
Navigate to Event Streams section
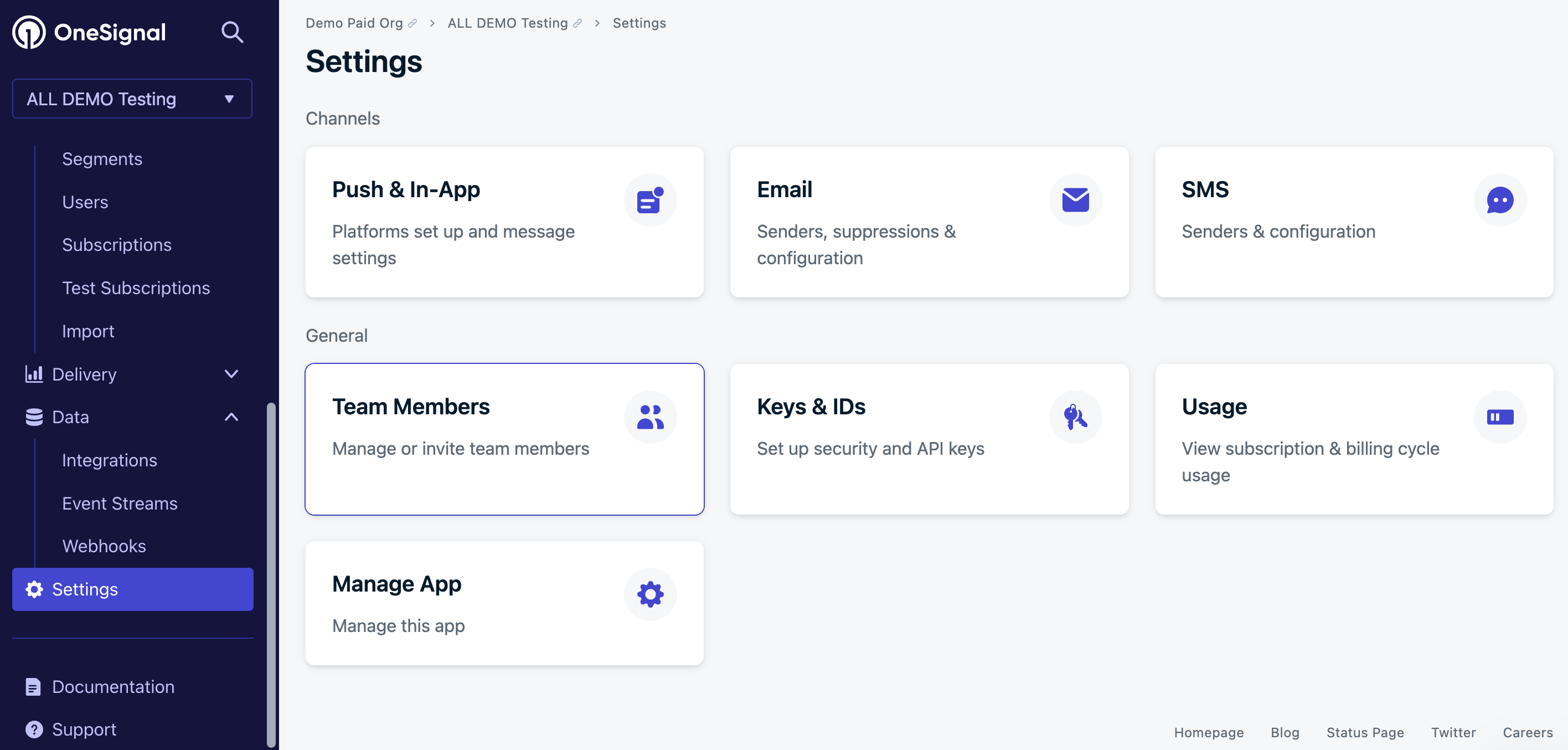pyautogui.click(x=119, y=503)
